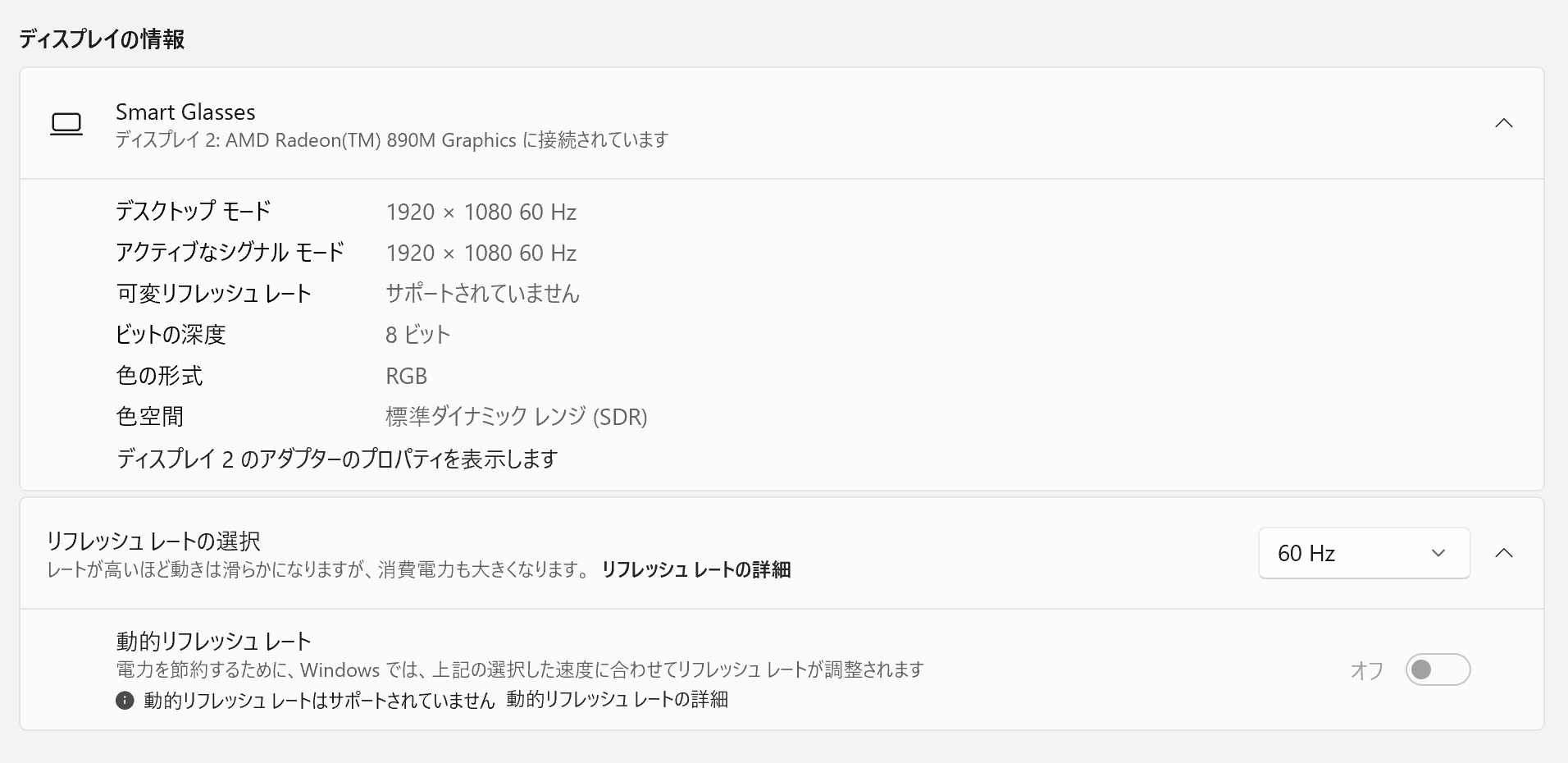Collapse the リフレッシュ レートの選択 section
Screen dimensions: 1568x763
1503,553
